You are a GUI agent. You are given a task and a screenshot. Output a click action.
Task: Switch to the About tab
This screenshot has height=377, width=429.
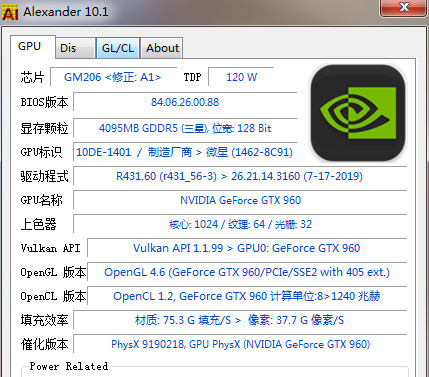pos(162,48)
